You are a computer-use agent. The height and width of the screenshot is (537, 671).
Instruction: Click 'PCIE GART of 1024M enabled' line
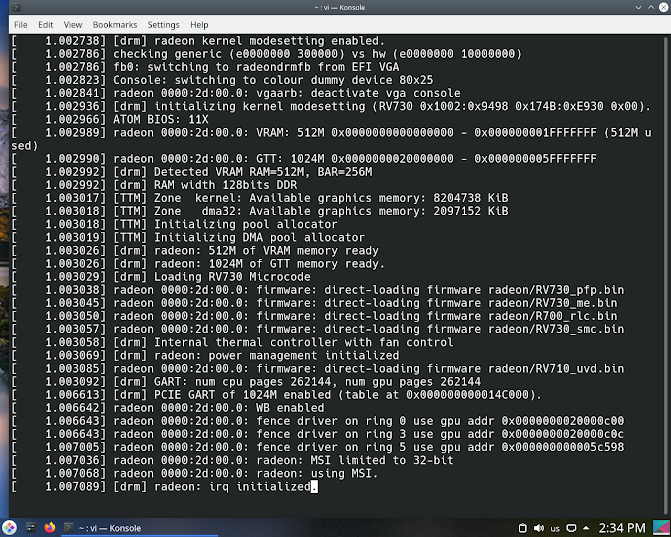click(x=327, y=395)
